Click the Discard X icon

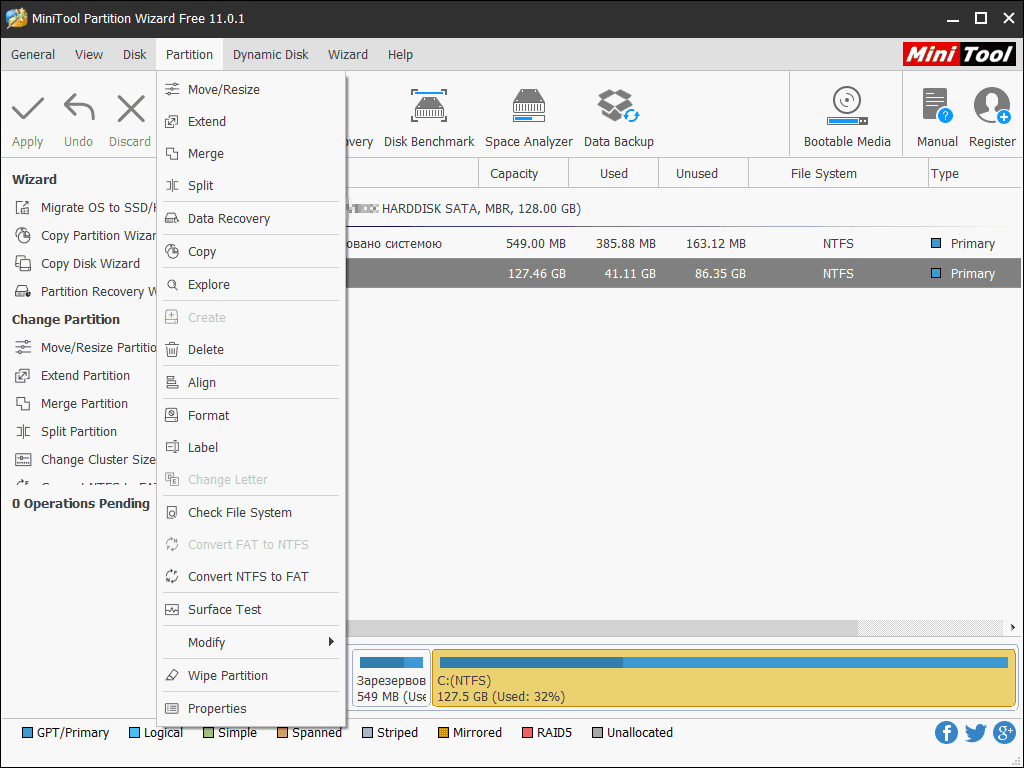pyautogui.click(x=131, y=108)
